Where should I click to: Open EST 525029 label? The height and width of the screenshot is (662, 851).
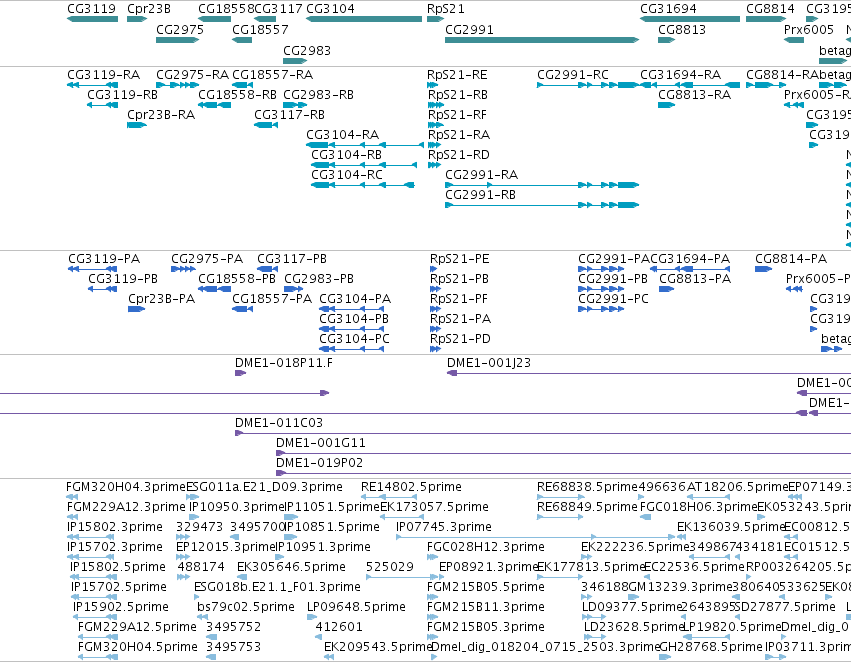[x=390, y=567]
